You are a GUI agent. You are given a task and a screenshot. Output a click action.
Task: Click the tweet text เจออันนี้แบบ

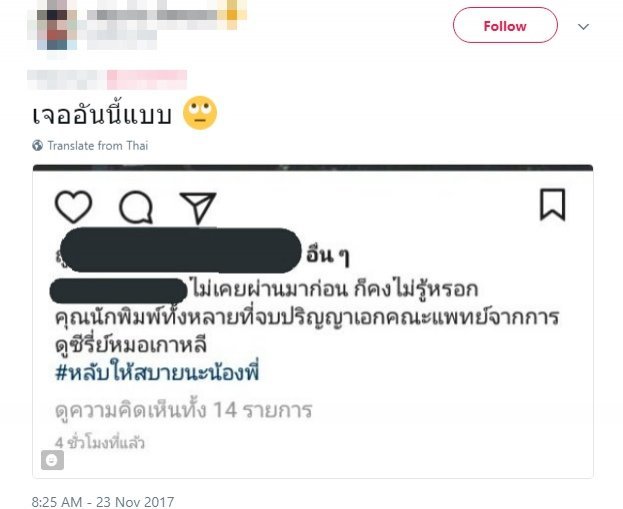(102, 114)
